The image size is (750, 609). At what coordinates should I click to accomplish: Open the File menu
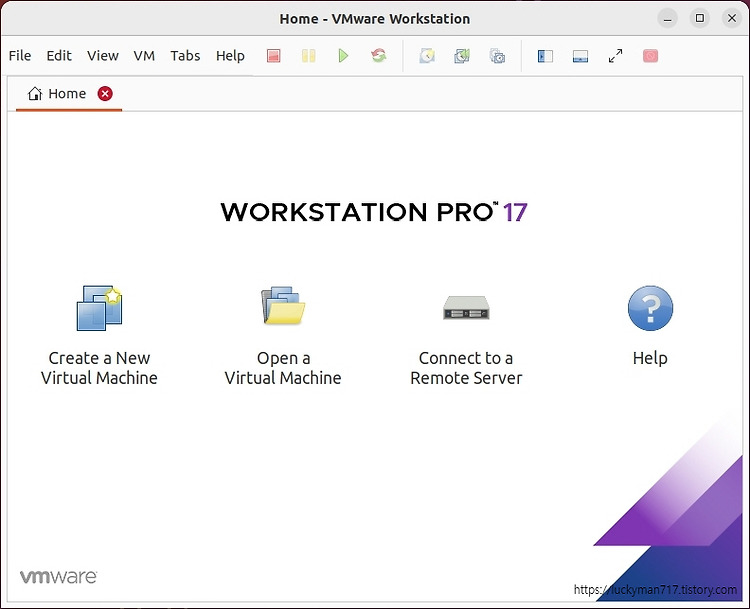tap(20, 56)
